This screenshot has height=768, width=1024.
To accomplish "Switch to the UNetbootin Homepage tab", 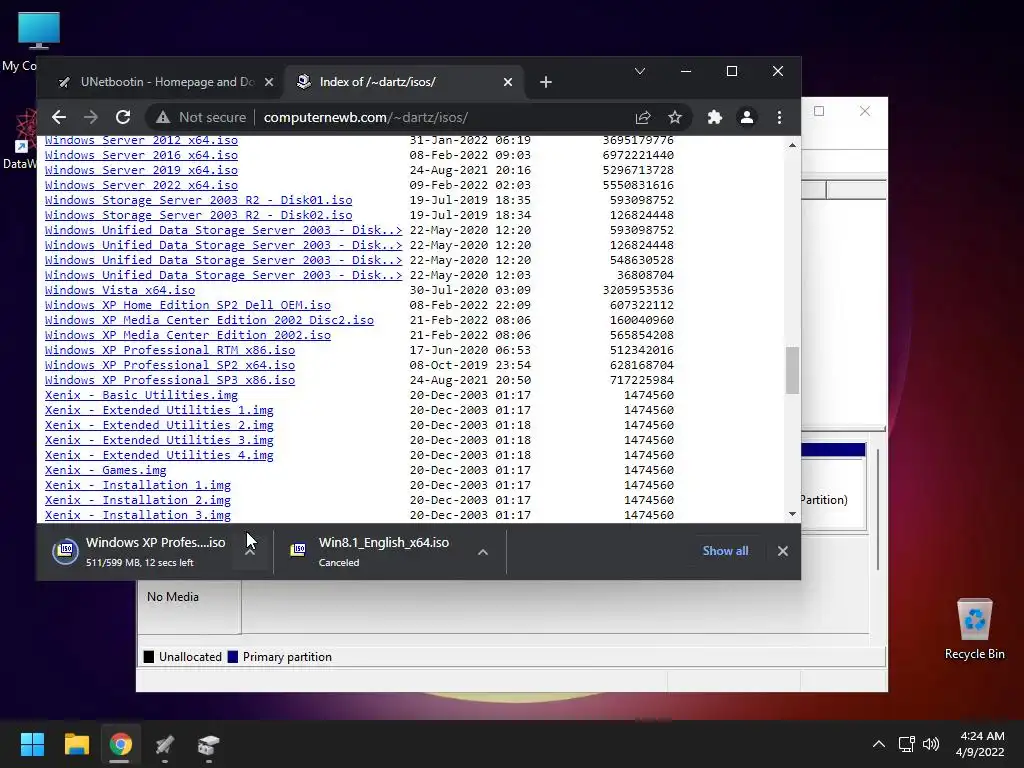I will click(165, 82).
